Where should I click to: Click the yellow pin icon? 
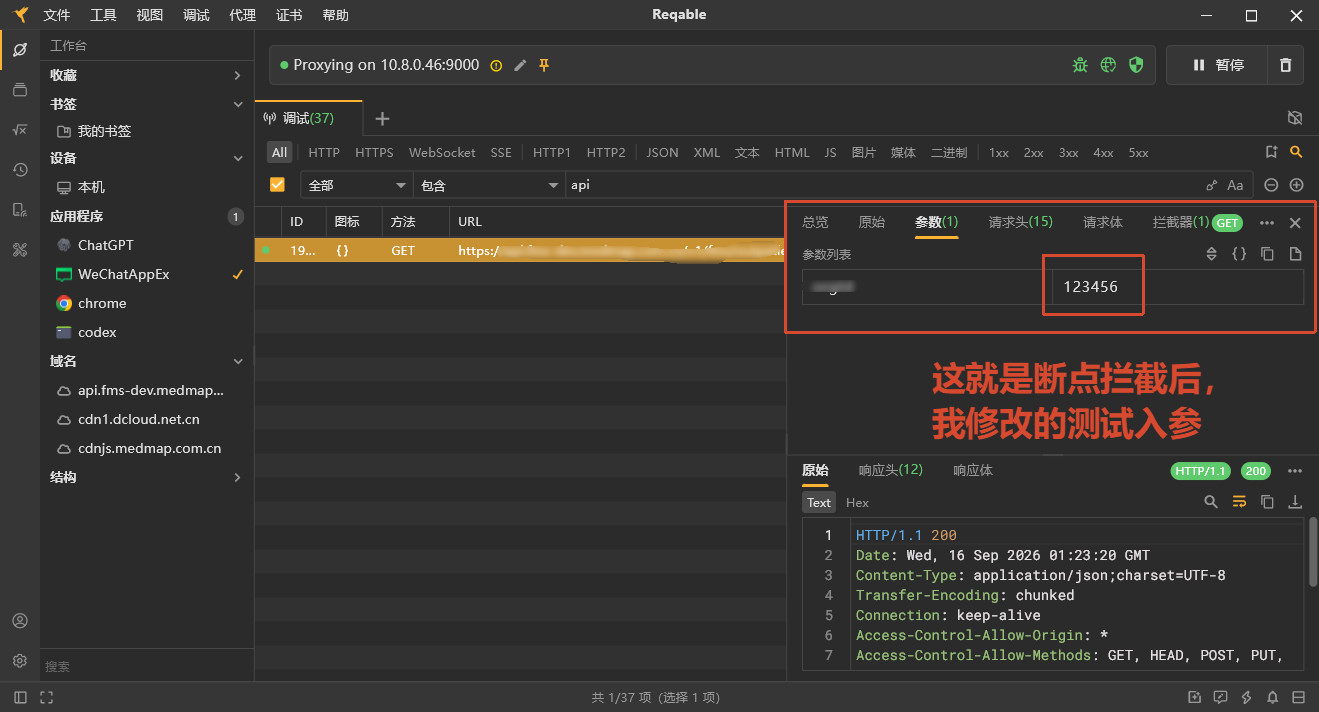coord(544,65)
